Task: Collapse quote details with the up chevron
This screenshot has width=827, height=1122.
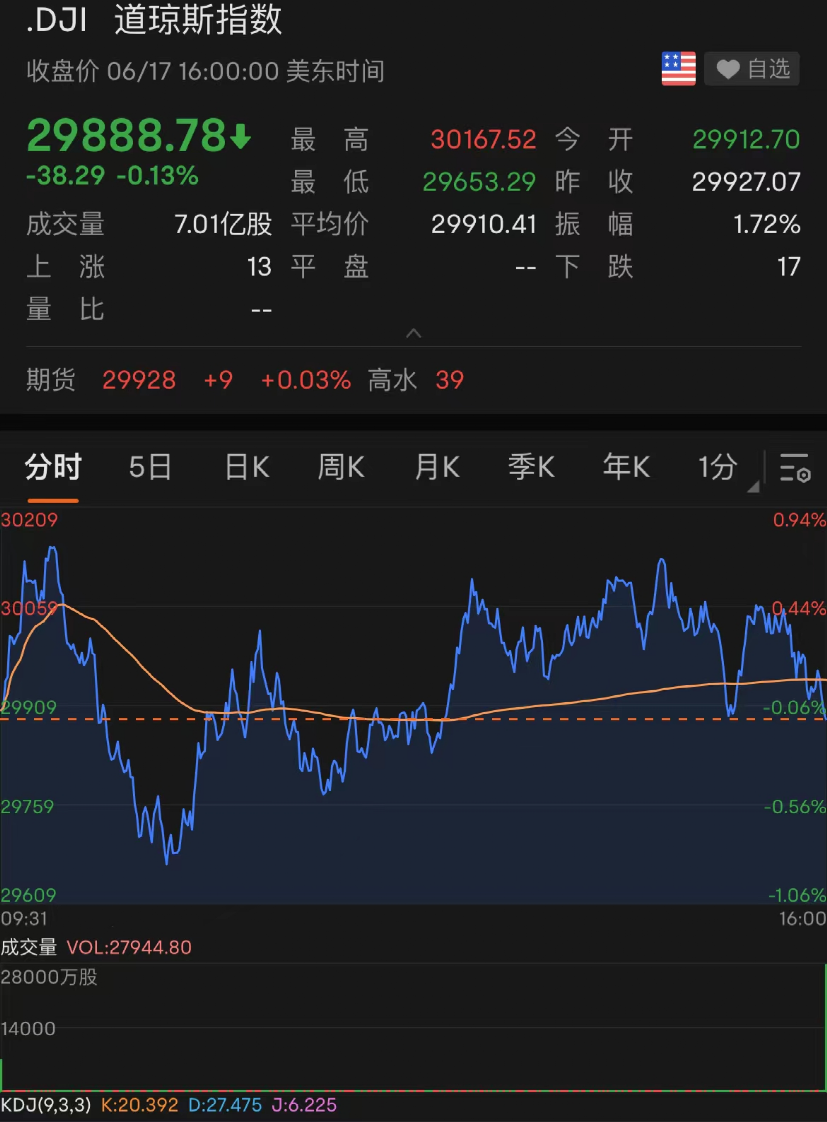Action: (x=414, y=333)
